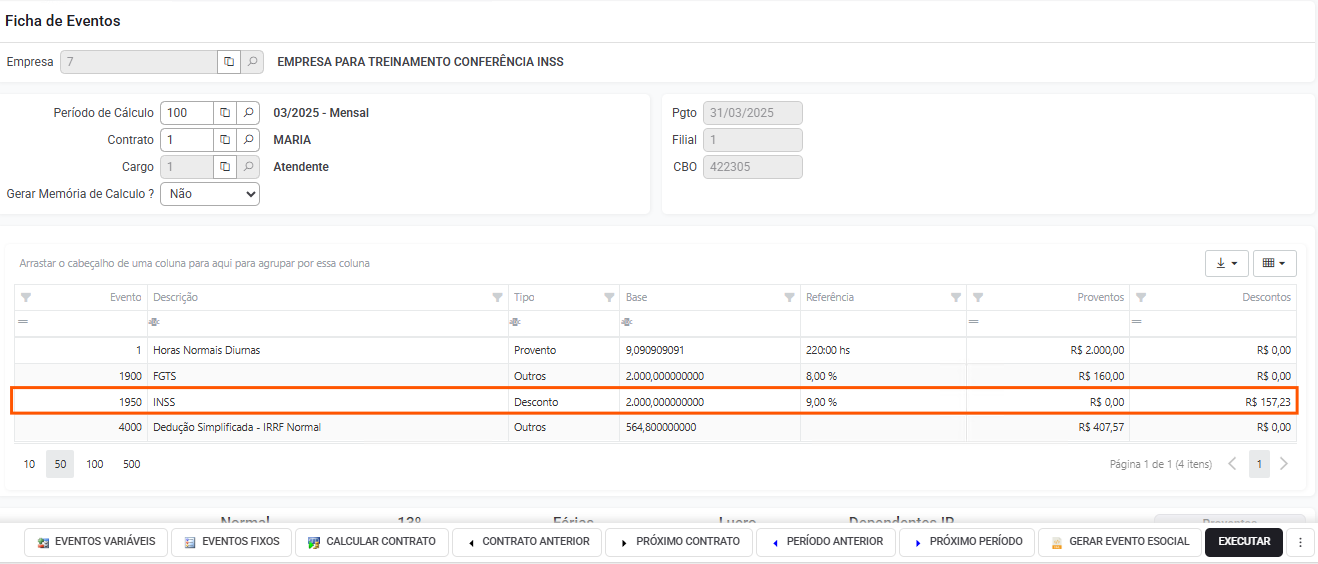Click CALCULAR CONTRATO button

[372, 542]
